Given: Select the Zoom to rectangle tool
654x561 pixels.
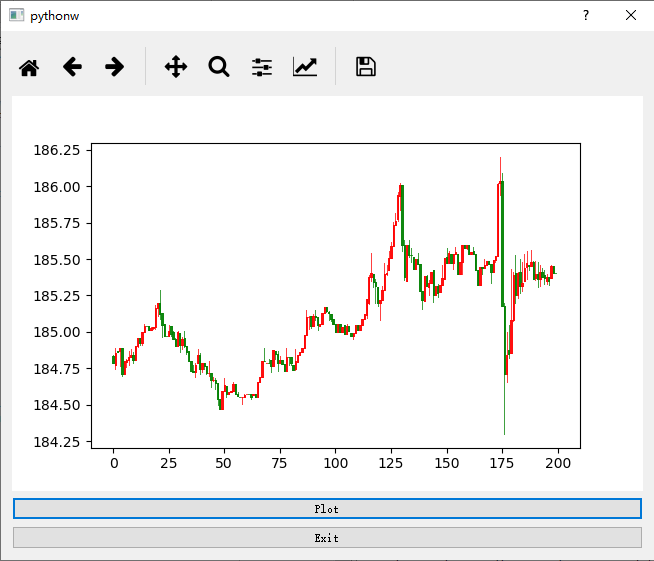Looking at the screenshot, I should tap(219, 67).
